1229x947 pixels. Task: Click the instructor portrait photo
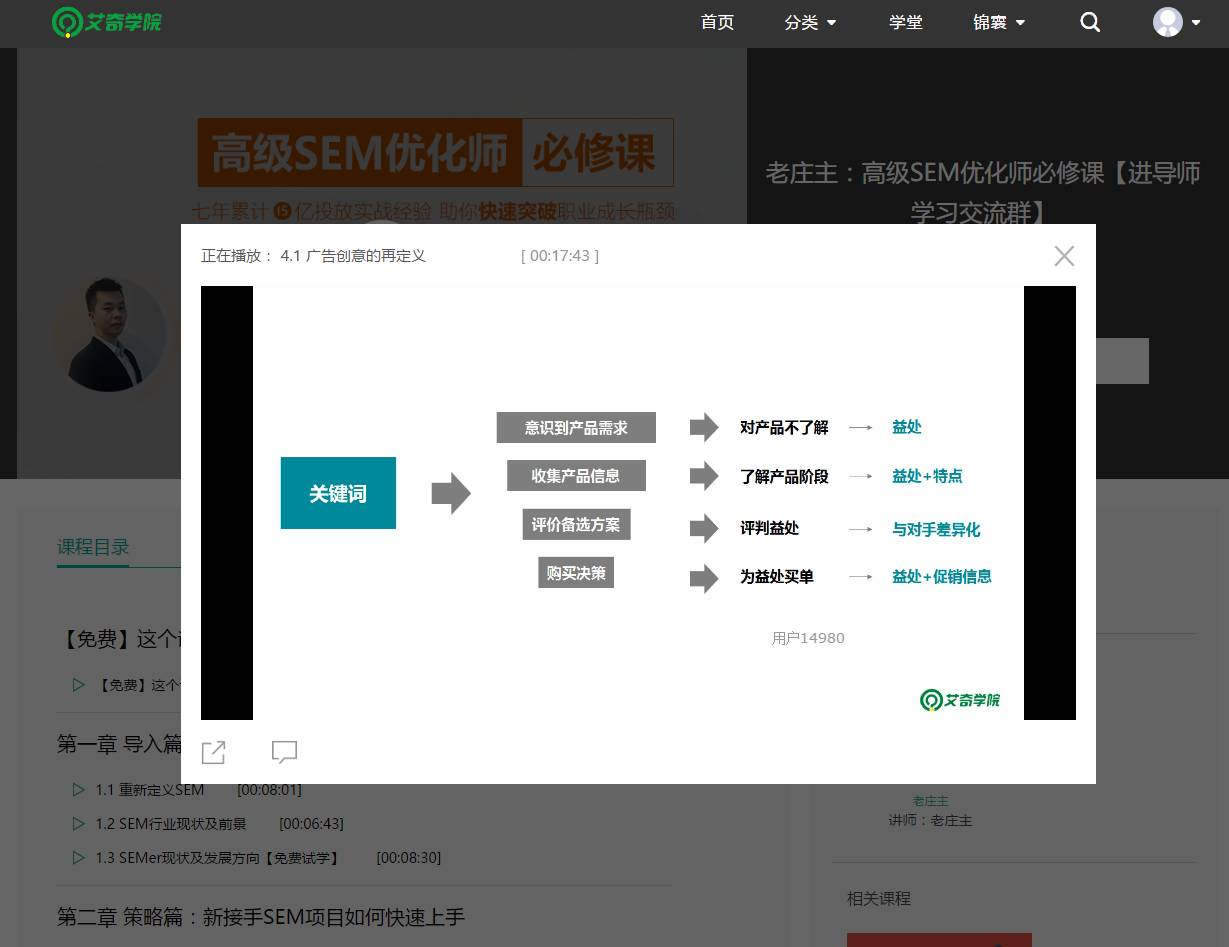[110, 335]
